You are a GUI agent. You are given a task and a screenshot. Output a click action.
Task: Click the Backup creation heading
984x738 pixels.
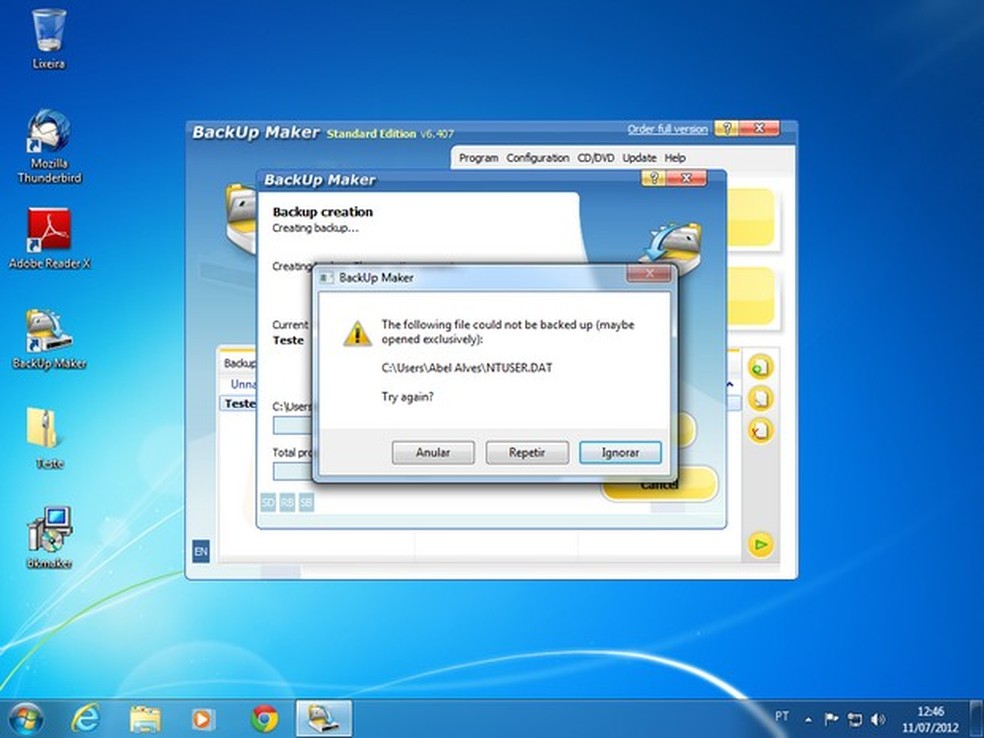pos(323,212)
